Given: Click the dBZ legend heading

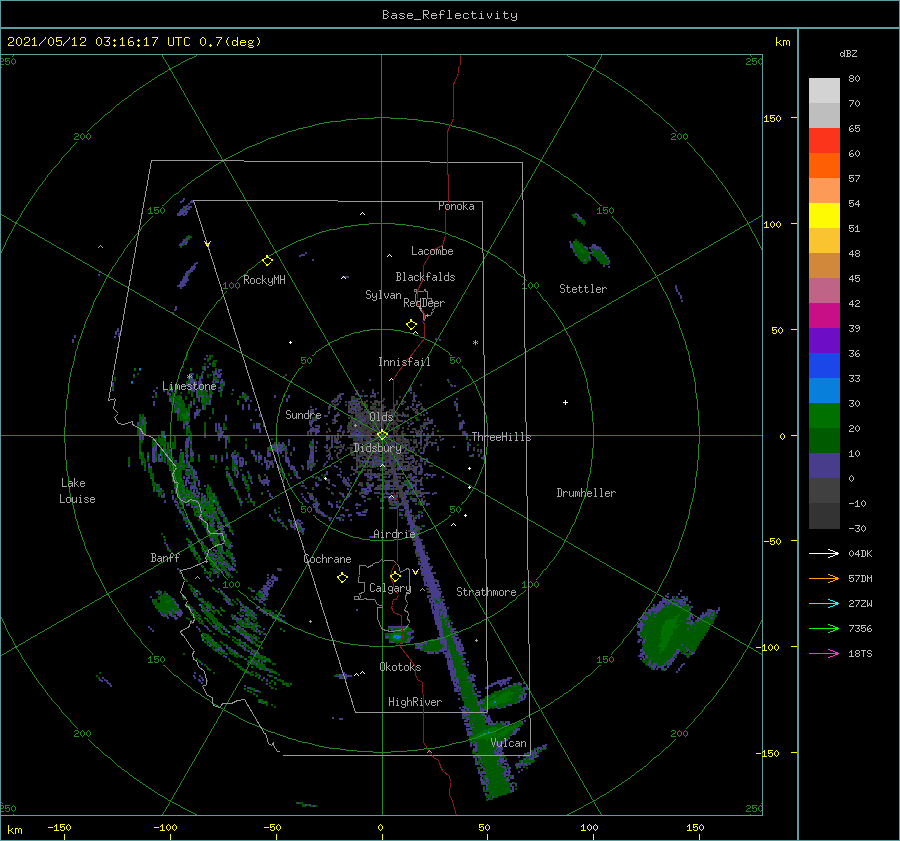Looking at the screenshot, I should point(848,53).
